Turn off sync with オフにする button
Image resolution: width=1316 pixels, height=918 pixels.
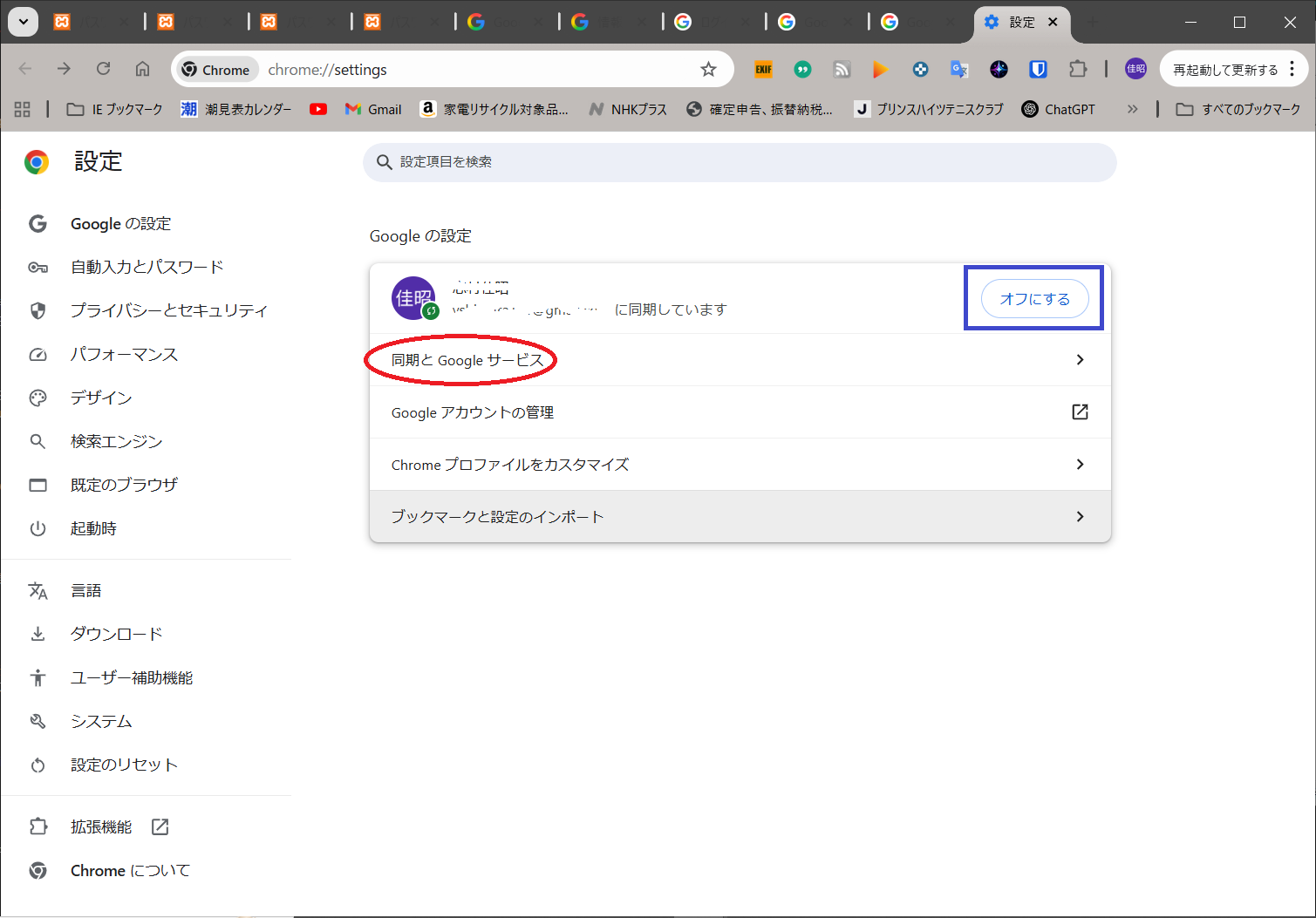click(x=1034, y=299)
